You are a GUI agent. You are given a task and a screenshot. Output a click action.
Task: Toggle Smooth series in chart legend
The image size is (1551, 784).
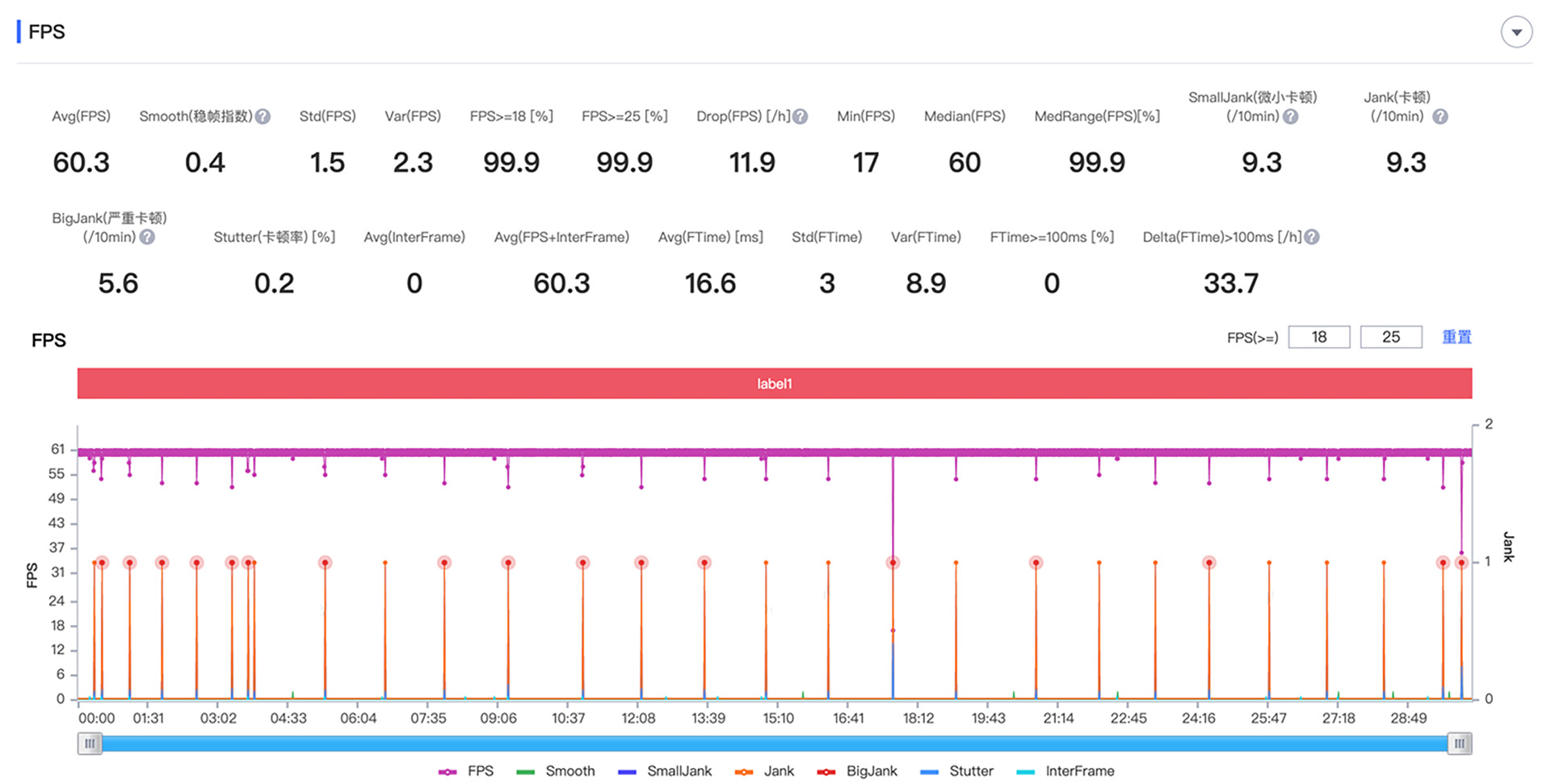[x=556, y=771]
